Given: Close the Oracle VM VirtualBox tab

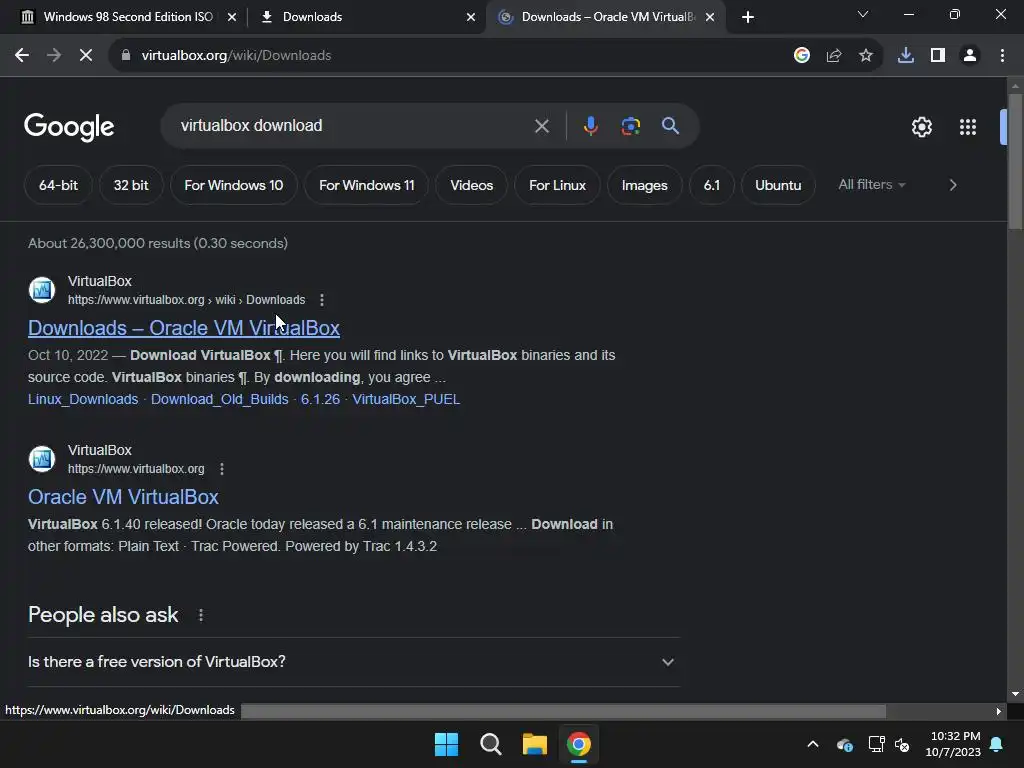Looking at the screenshot, I should (710, 17).
